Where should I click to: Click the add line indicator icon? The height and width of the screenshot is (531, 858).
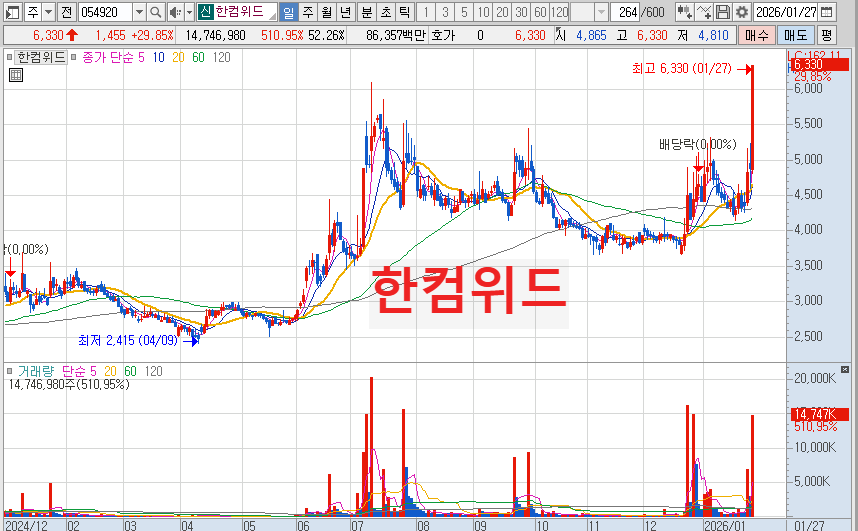704,11
